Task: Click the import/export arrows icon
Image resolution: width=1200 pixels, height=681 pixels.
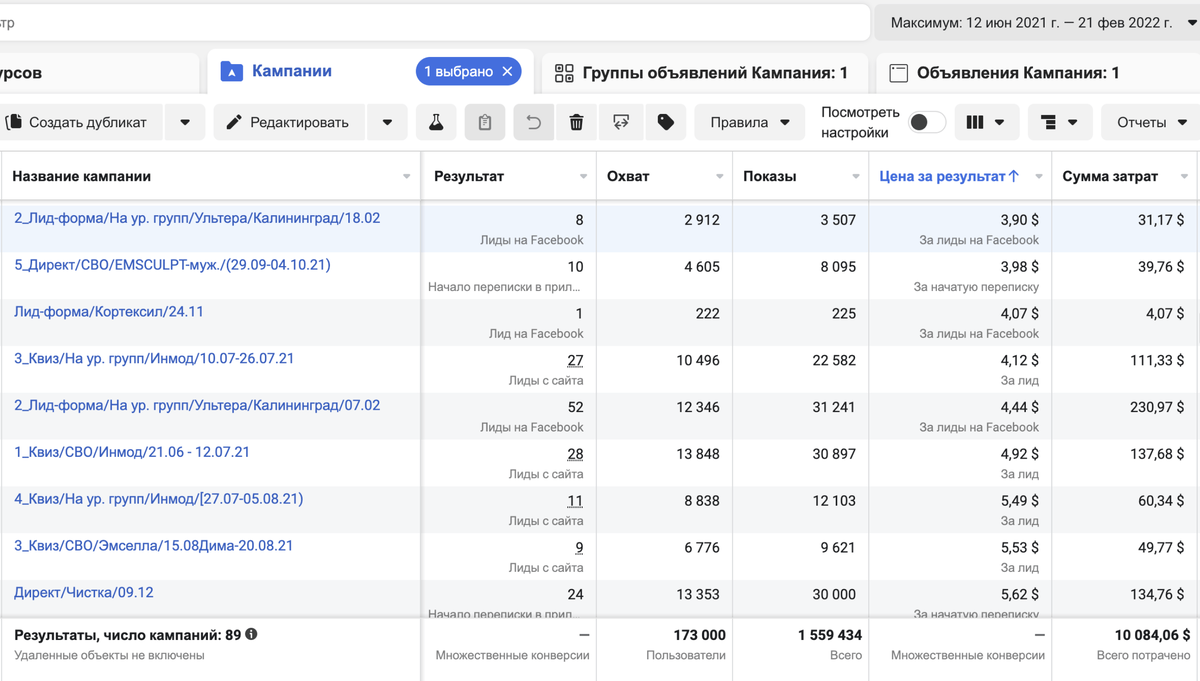Action: [x=621, y=122]
